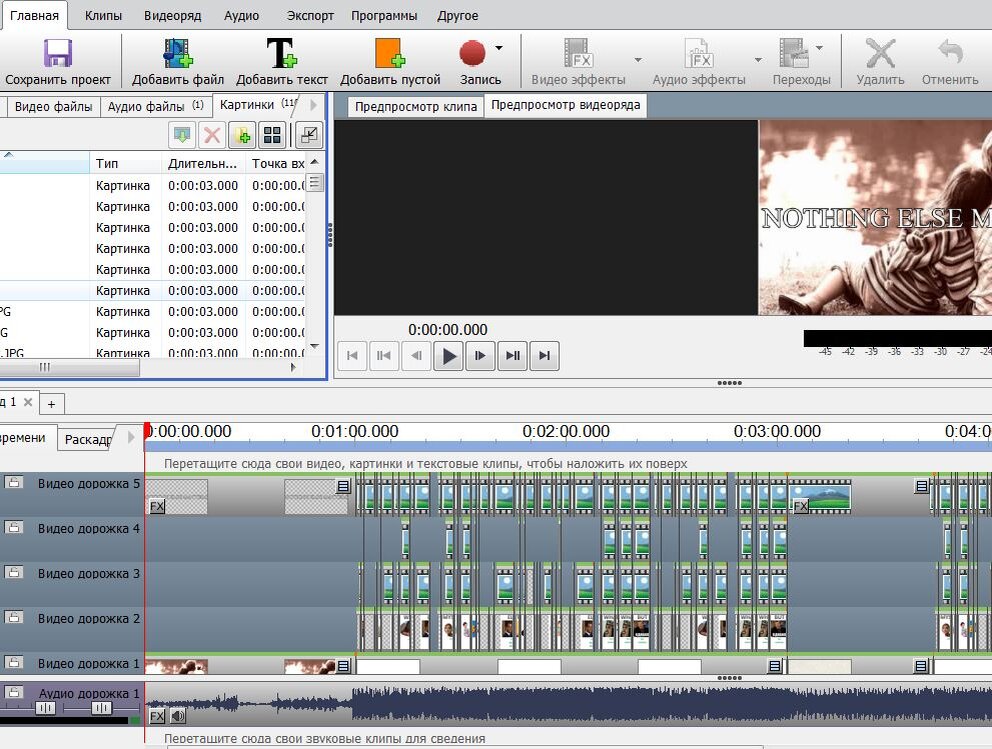Viewport: 992px width, 749px height.
Task: Switch to Видео файлы tab
Action: tap(53, 107)
